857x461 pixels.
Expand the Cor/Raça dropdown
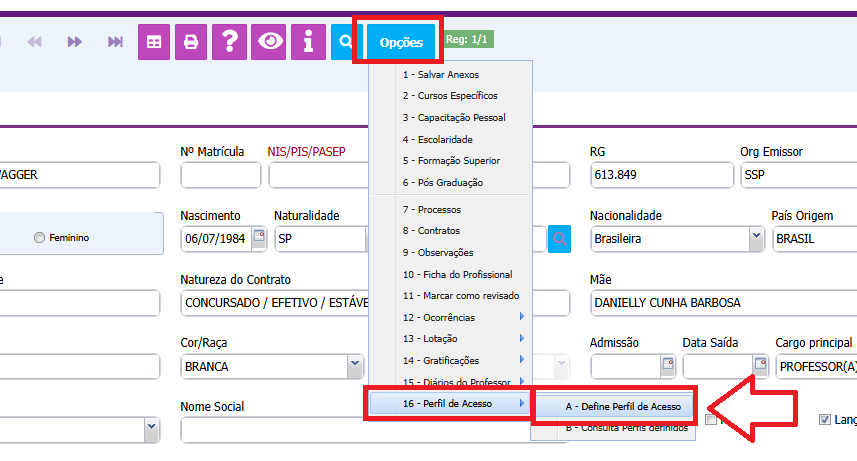(x=354, y=366)
